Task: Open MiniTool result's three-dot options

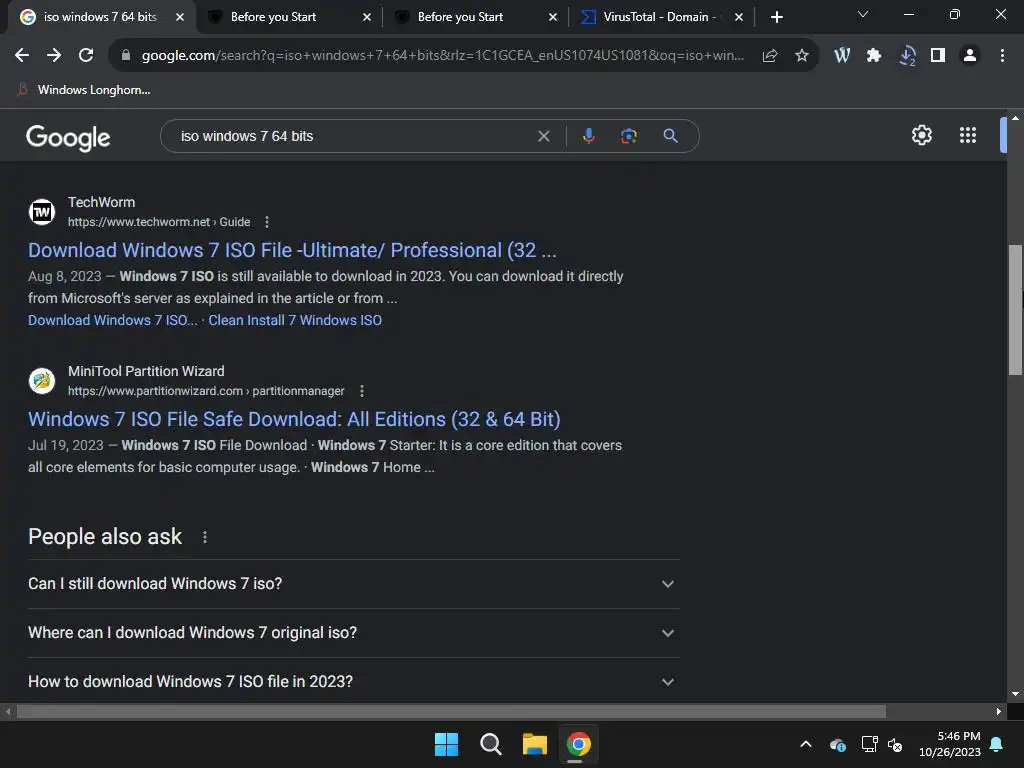Action: pyautogui.click(x=362, y=391)
